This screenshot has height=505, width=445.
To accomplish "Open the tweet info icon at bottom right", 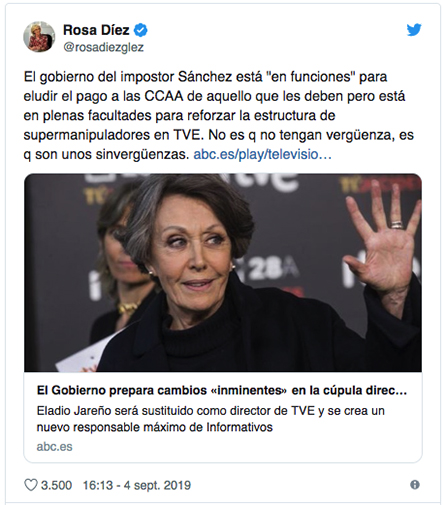I will pyautogui.click(x=415, y=485).
